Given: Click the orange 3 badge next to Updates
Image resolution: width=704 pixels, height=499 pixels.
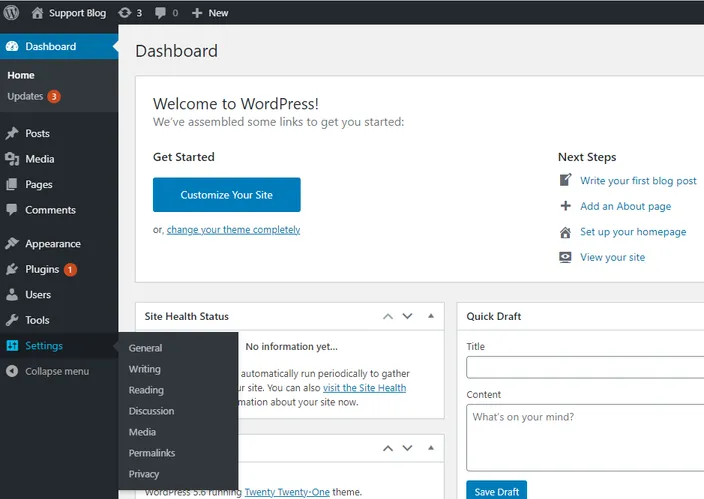Looking at the screenshot, I should pos(54,97).
